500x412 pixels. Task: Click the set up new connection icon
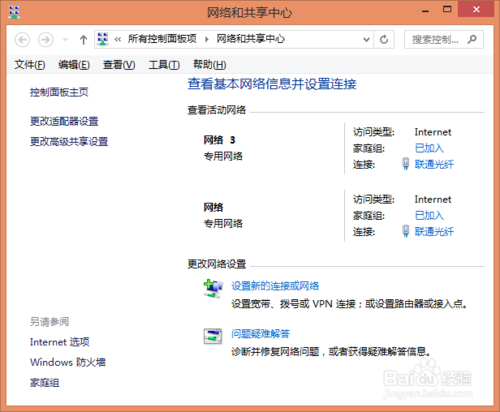coord(213,288)
